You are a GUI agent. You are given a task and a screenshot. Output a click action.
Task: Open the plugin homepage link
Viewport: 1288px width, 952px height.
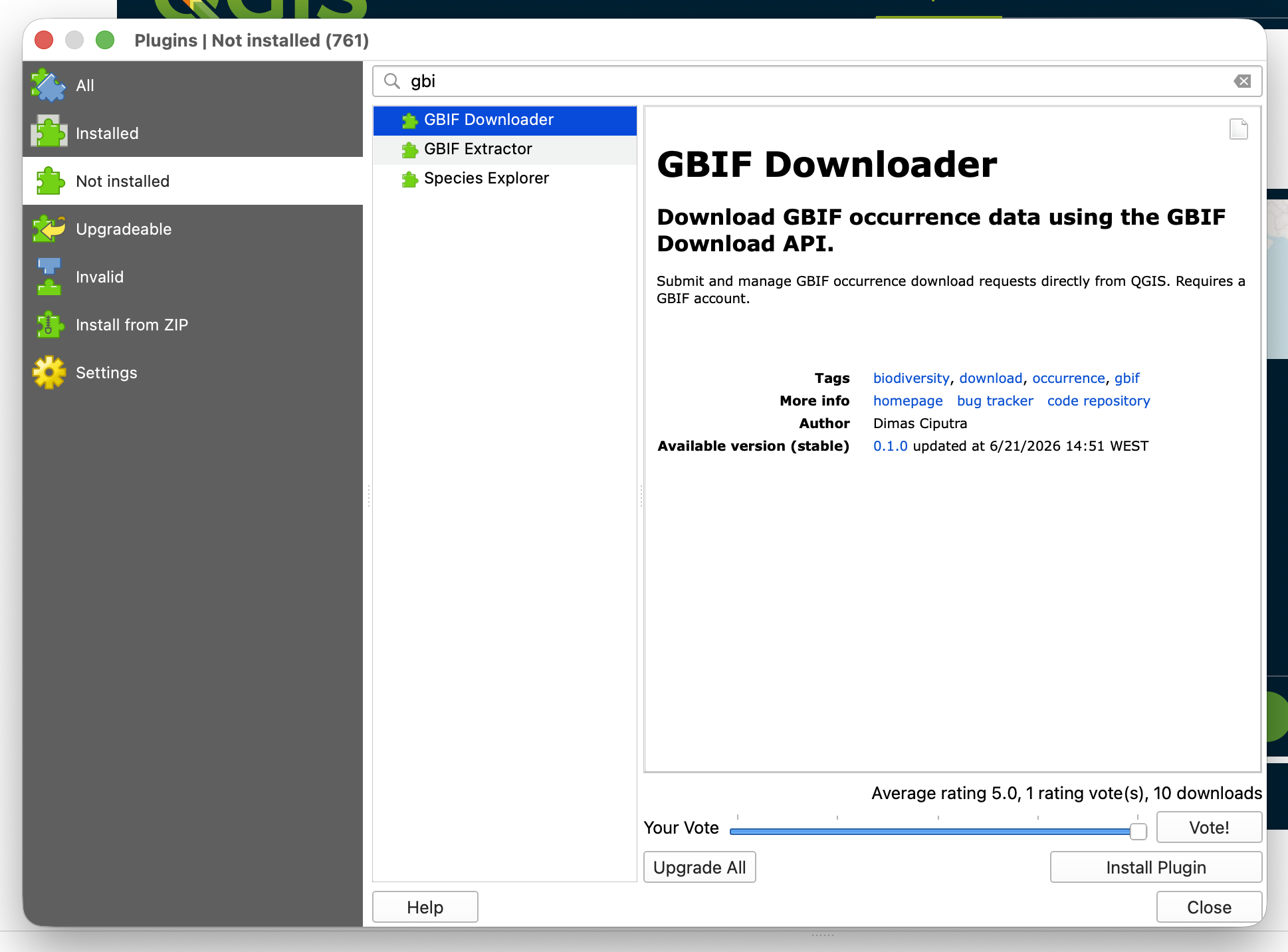[x=908, y=401]
